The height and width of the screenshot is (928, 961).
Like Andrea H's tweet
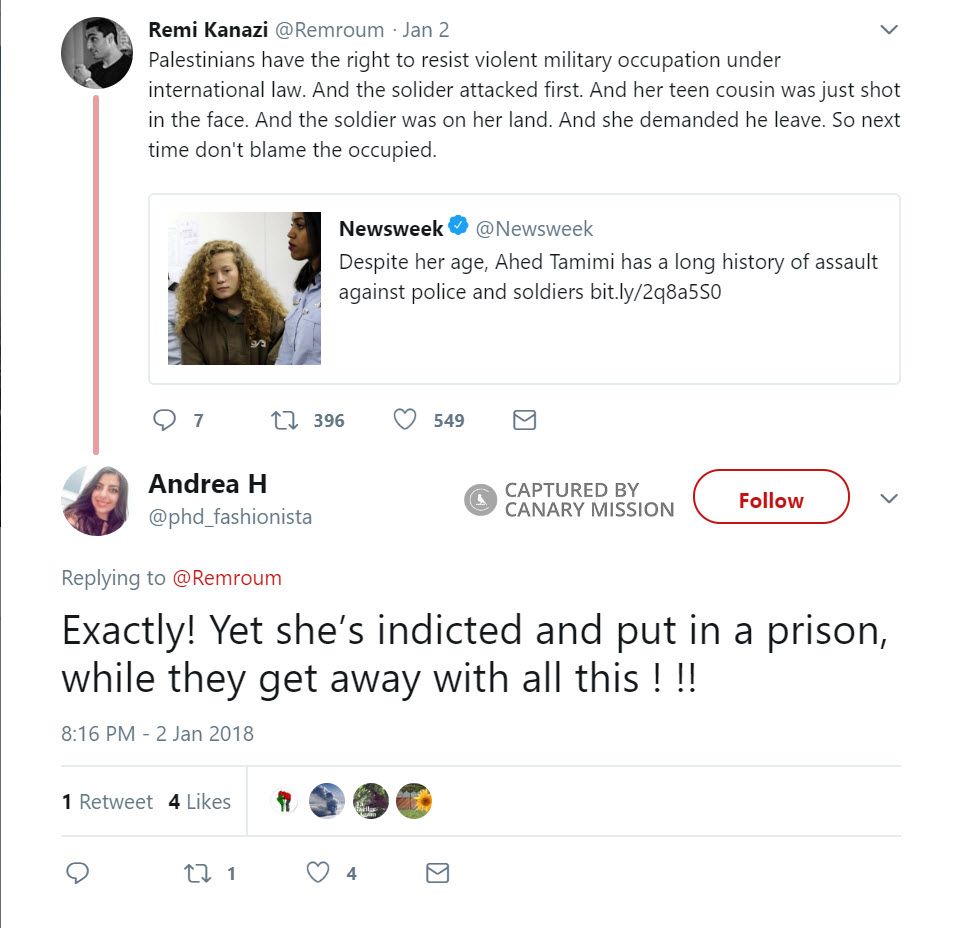point(318,873)
